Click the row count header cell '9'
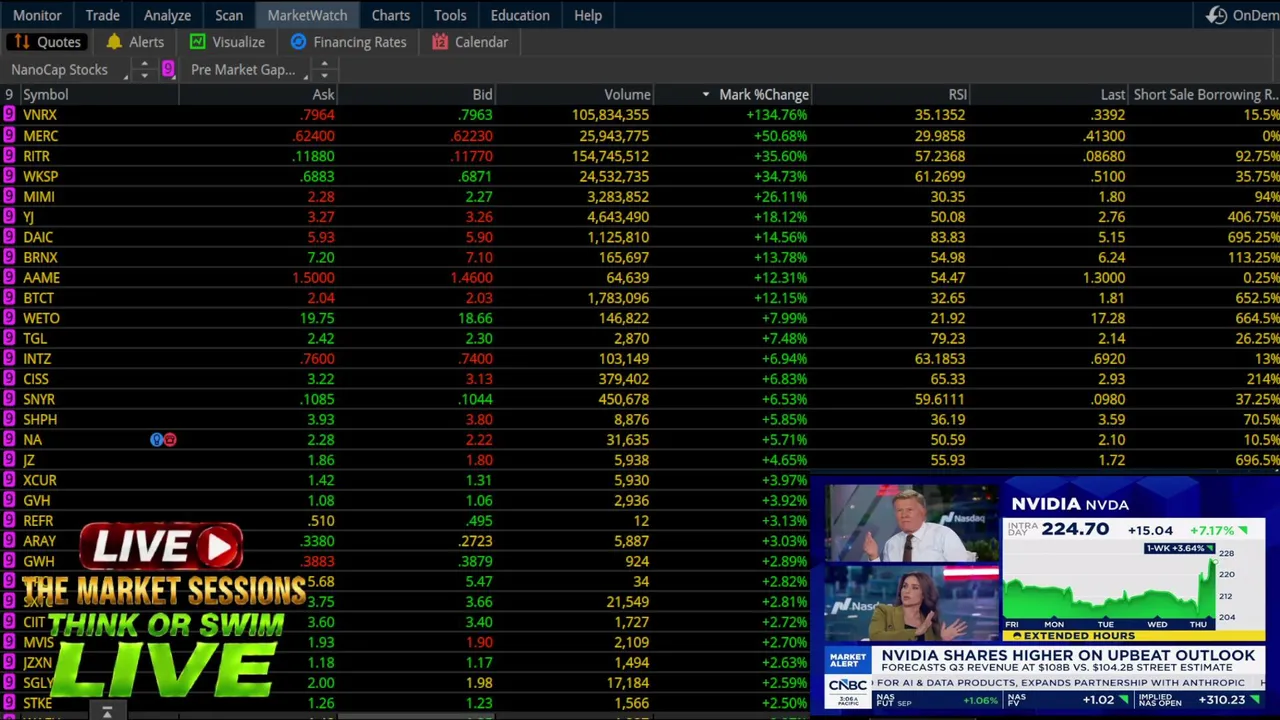 pyautogui.click(x=9, y=95)
